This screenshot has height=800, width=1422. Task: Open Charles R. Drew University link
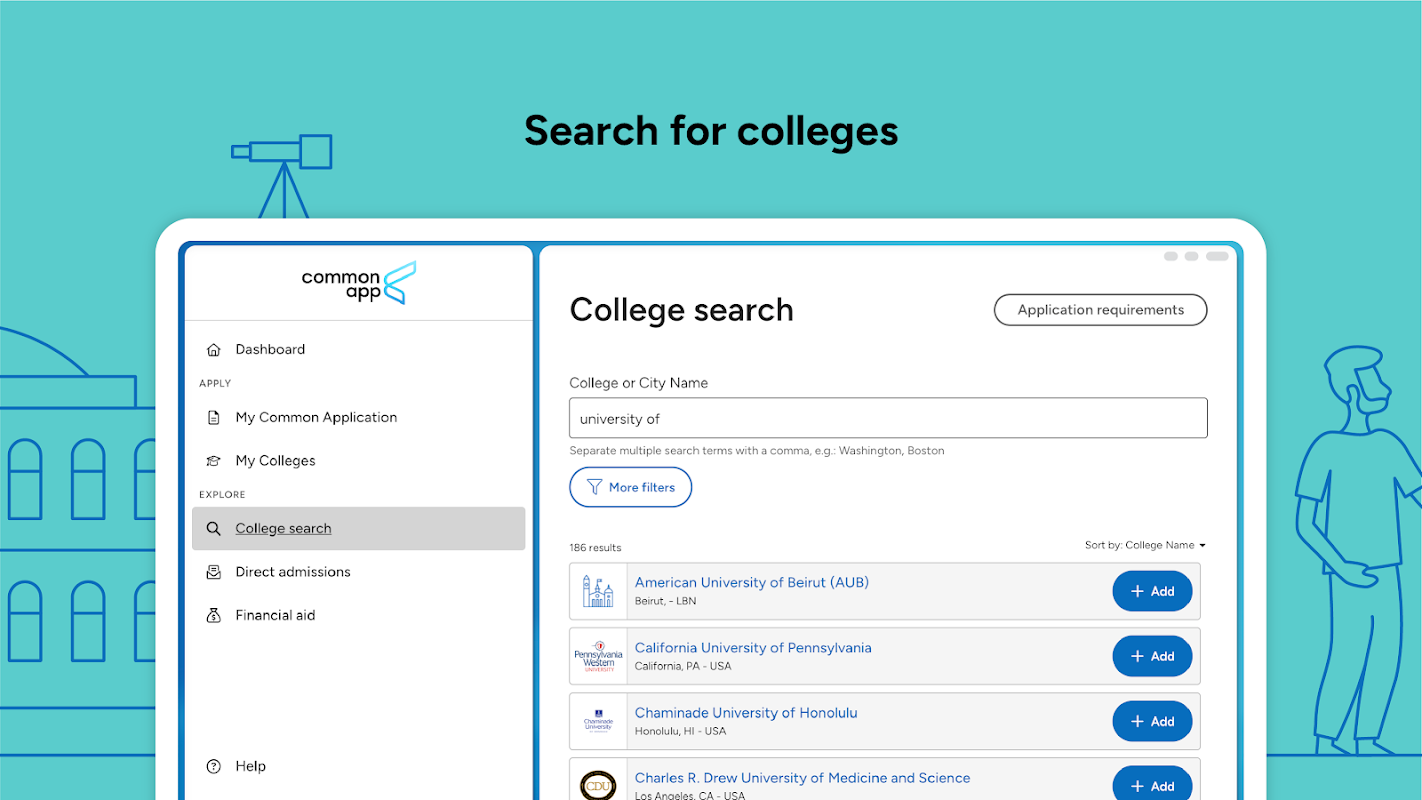pyautogui.click(x=802, y=777)
